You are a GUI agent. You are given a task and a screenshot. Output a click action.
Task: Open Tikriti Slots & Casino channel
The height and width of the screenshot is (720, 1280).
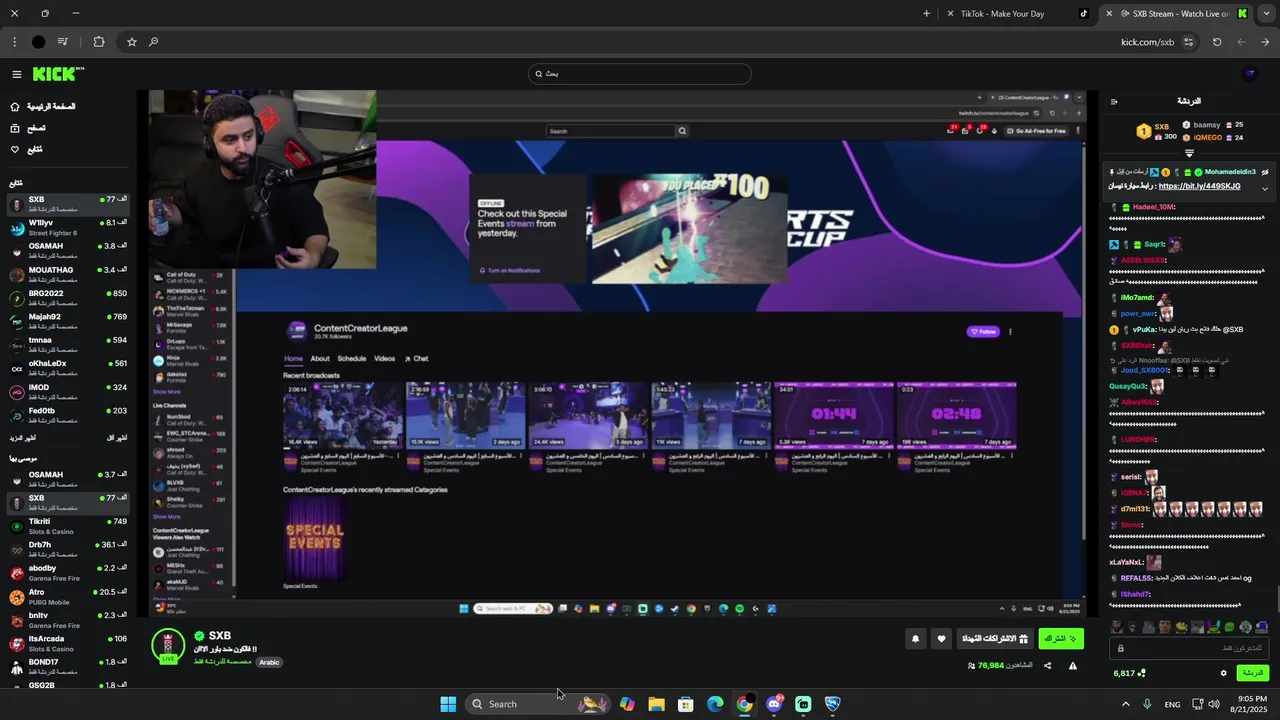point(67,526)
